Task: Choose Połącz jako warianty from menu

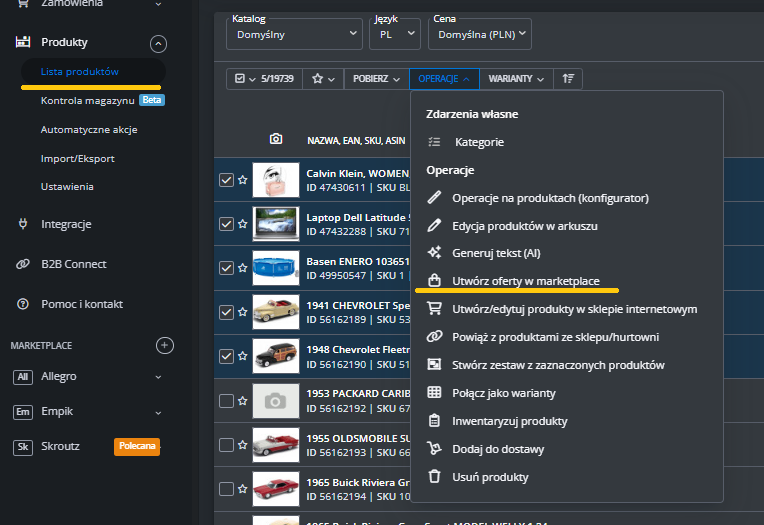Action: 503,393
